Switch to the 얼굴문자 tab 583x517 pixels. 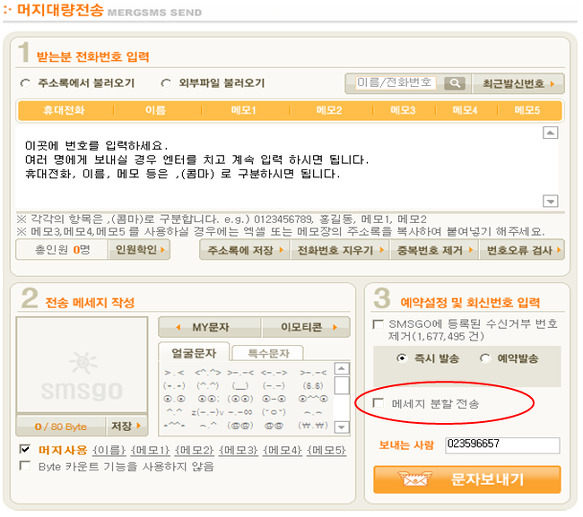coord(194,353)
